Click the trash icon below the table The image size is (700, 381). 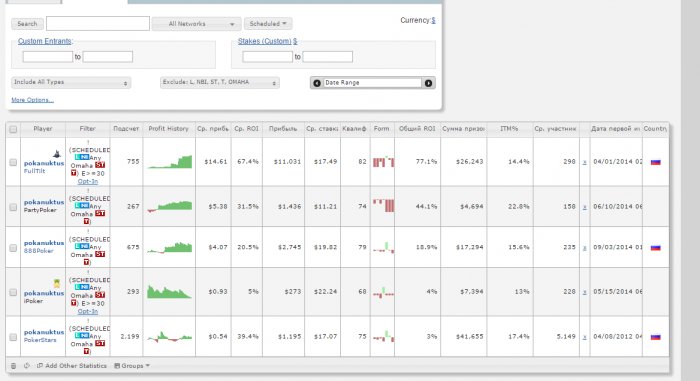tap(13, 366)
